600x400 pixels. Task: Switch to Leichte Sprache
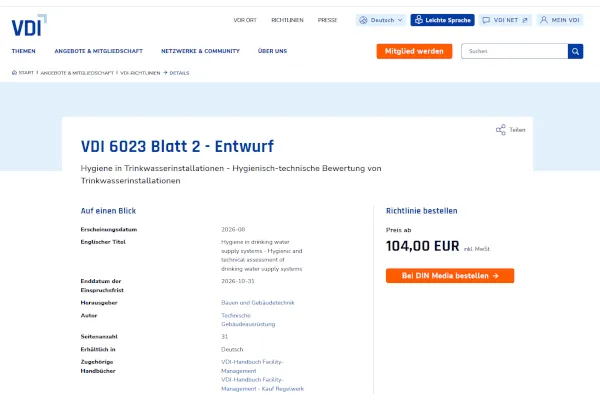tap(442, 20)
